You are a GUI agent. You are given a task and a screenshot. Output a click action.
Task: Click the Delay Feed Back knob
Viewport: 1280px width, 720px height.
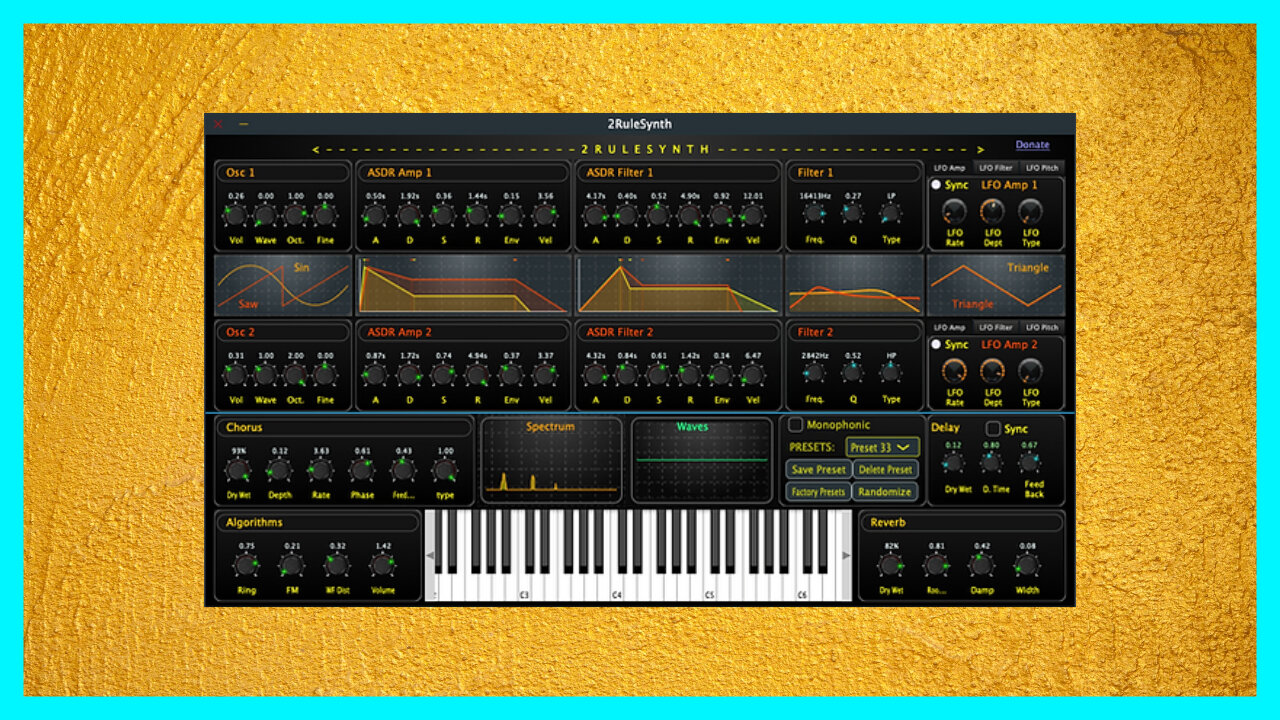point(1029,463)
